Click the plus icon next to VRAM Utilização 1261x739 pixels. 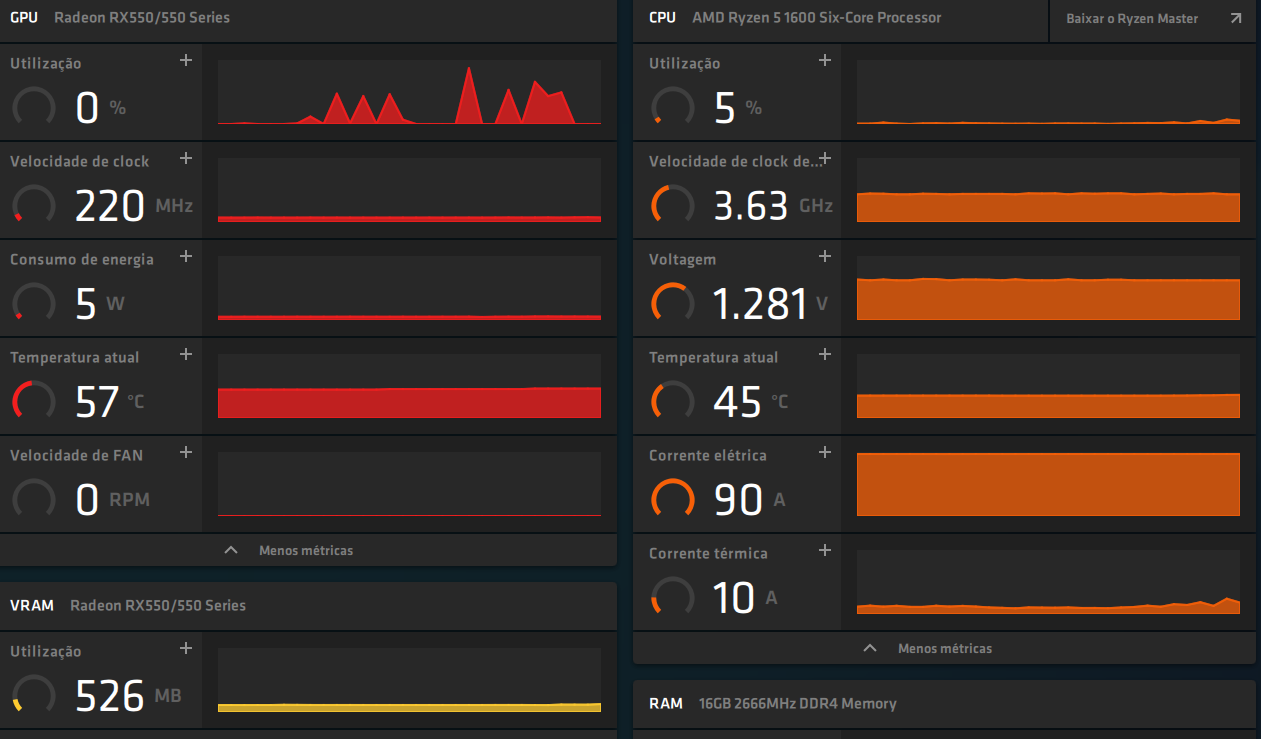click(x=185, y=649)
